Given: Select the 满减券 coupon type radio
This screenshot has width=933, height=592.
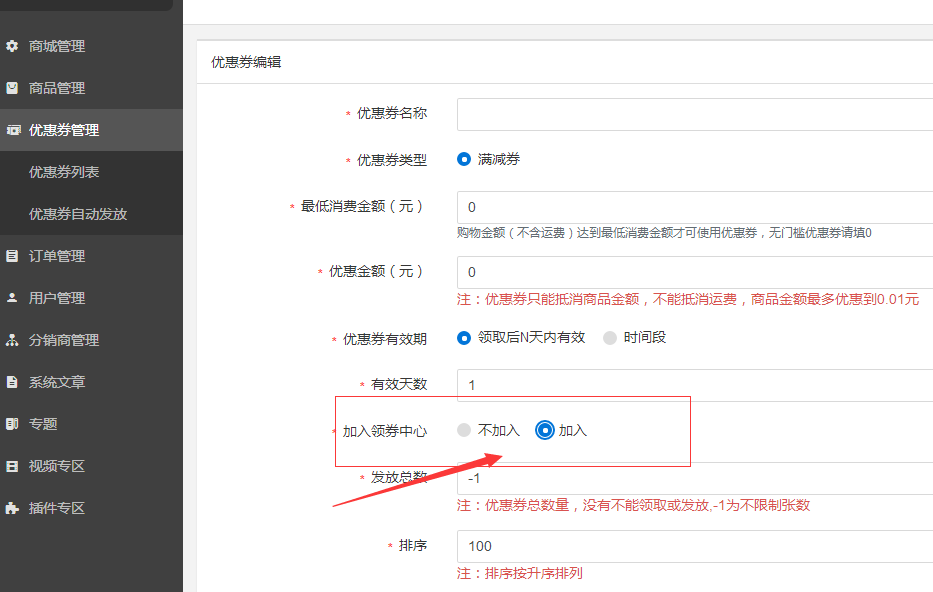Looking at the screenshot, I should (x=464, y=159).
